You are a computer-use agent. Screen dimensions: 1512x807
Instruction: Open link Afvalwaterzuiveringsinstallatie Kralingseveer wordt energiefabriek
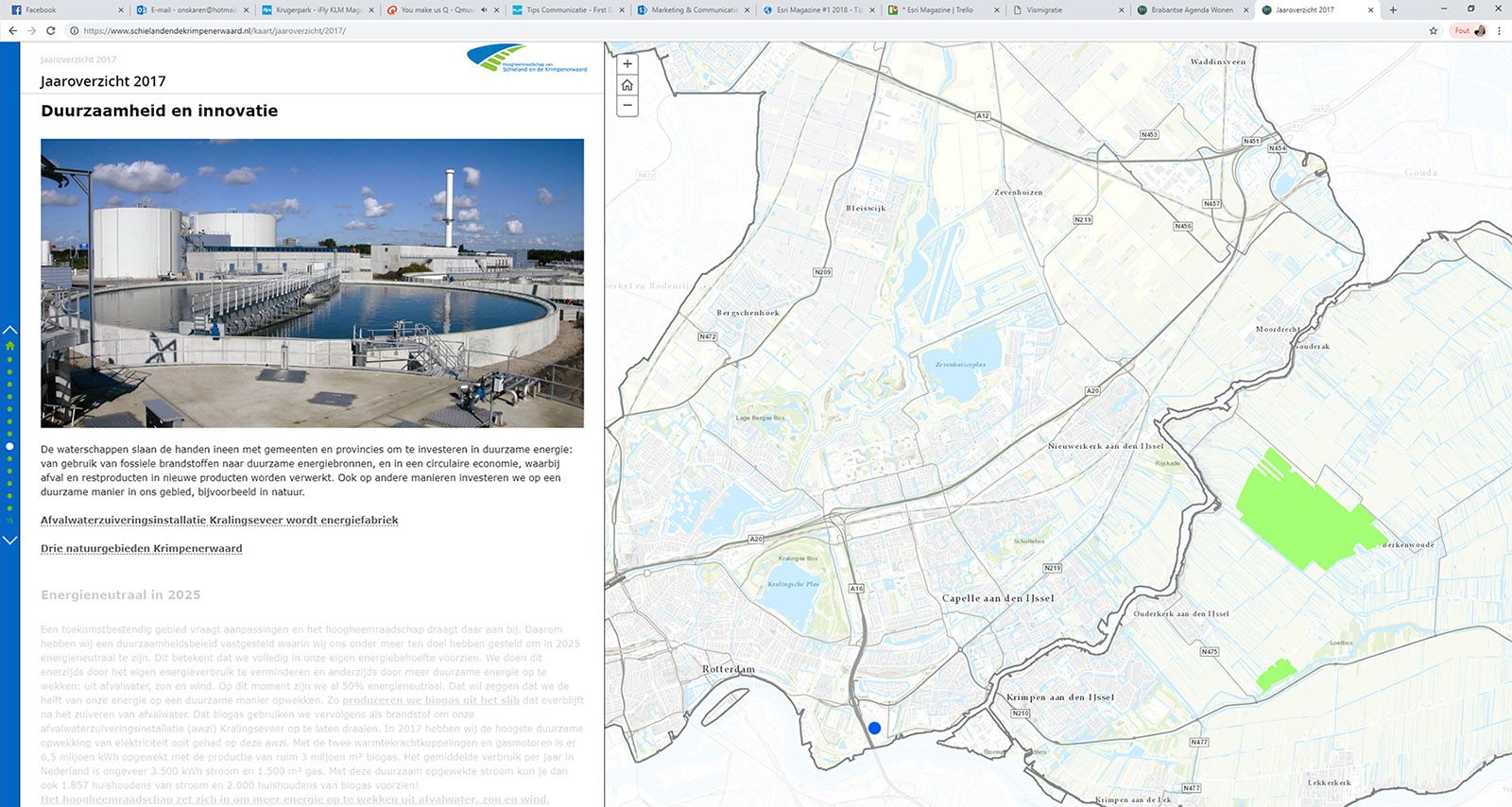[x=219, y=520]
